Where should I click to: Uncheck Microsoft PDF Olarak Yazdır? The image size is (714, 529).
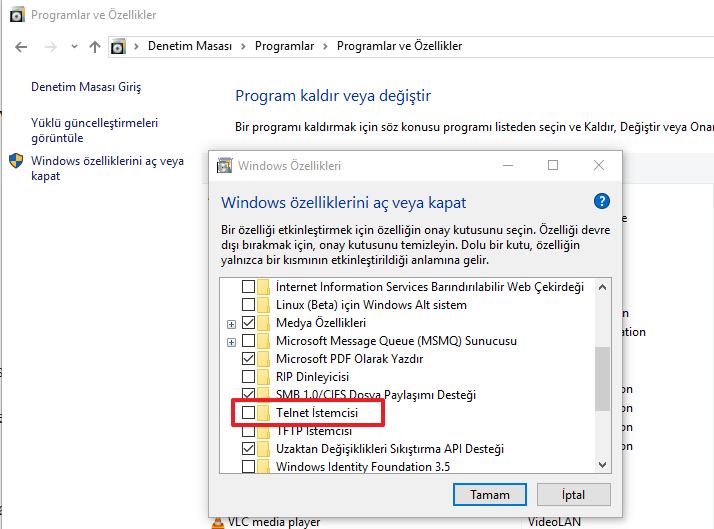pos(248,359)
